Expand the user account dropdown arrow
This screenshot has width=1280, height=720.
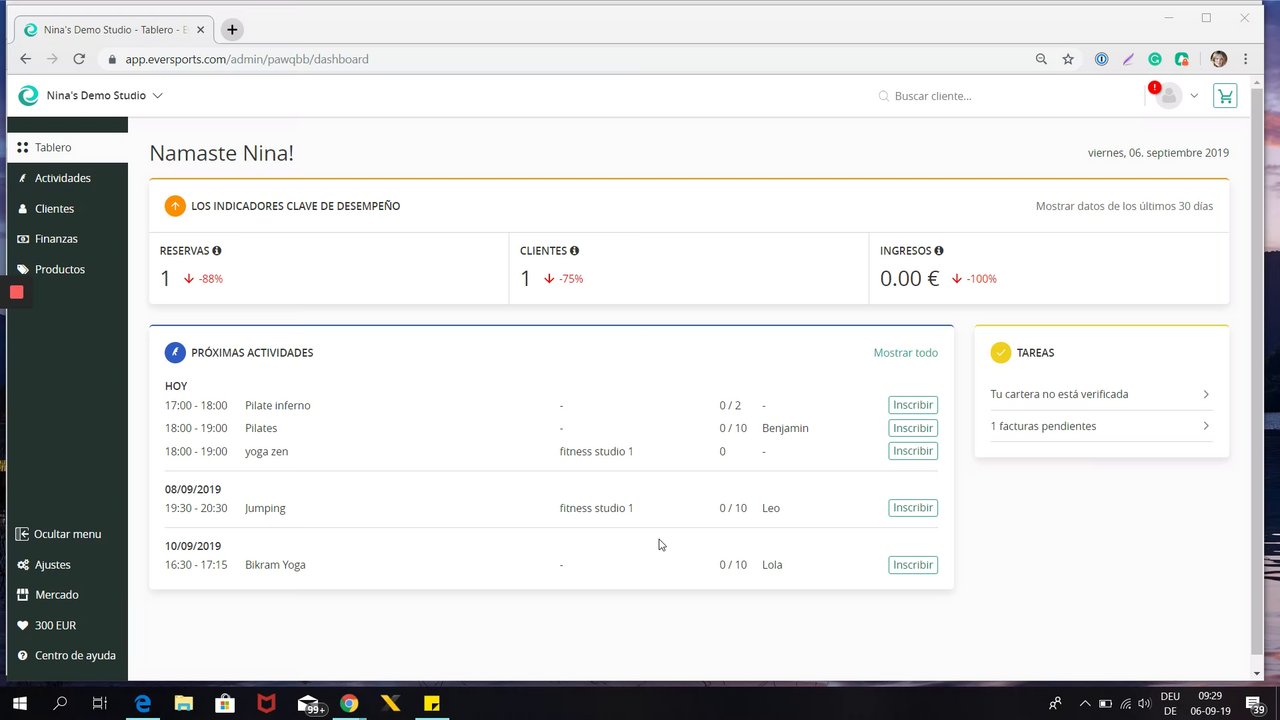(1194, 96)
